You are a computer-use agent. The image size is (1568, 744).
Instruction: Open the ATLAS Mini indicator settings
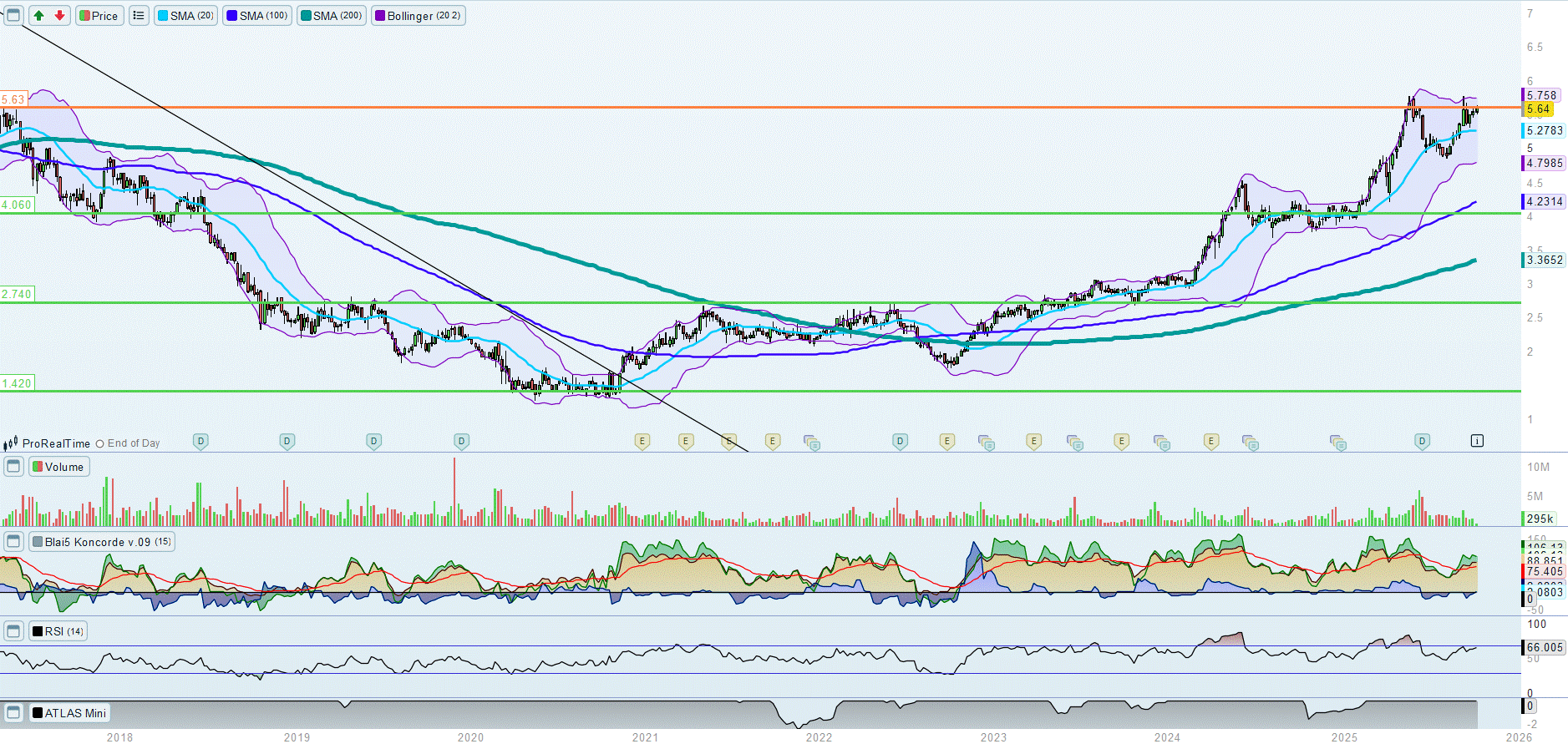click(x=74, y=713)
